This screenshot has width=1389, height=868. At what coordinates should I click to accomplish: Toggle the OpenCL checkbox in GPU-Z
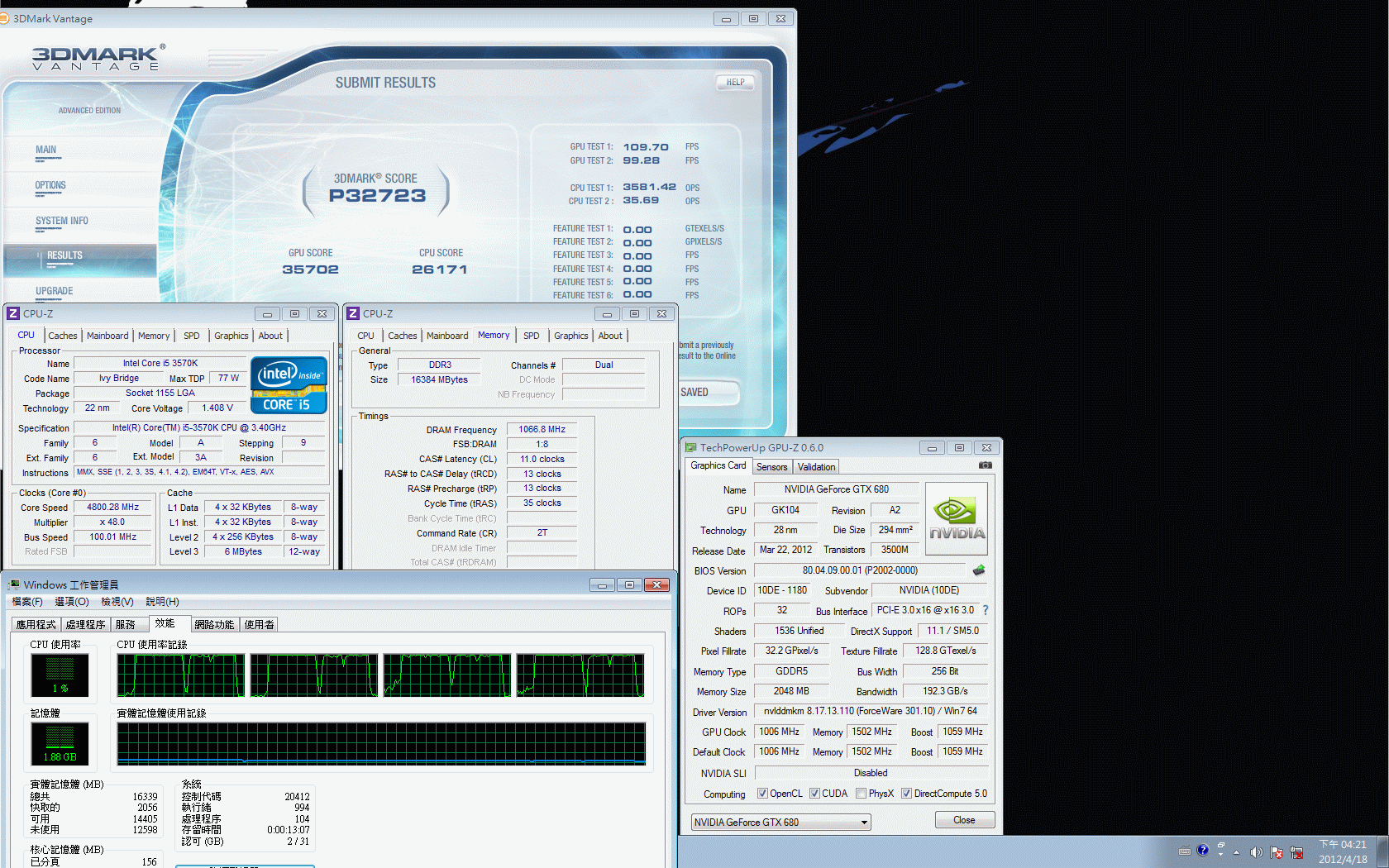point(762,794)
